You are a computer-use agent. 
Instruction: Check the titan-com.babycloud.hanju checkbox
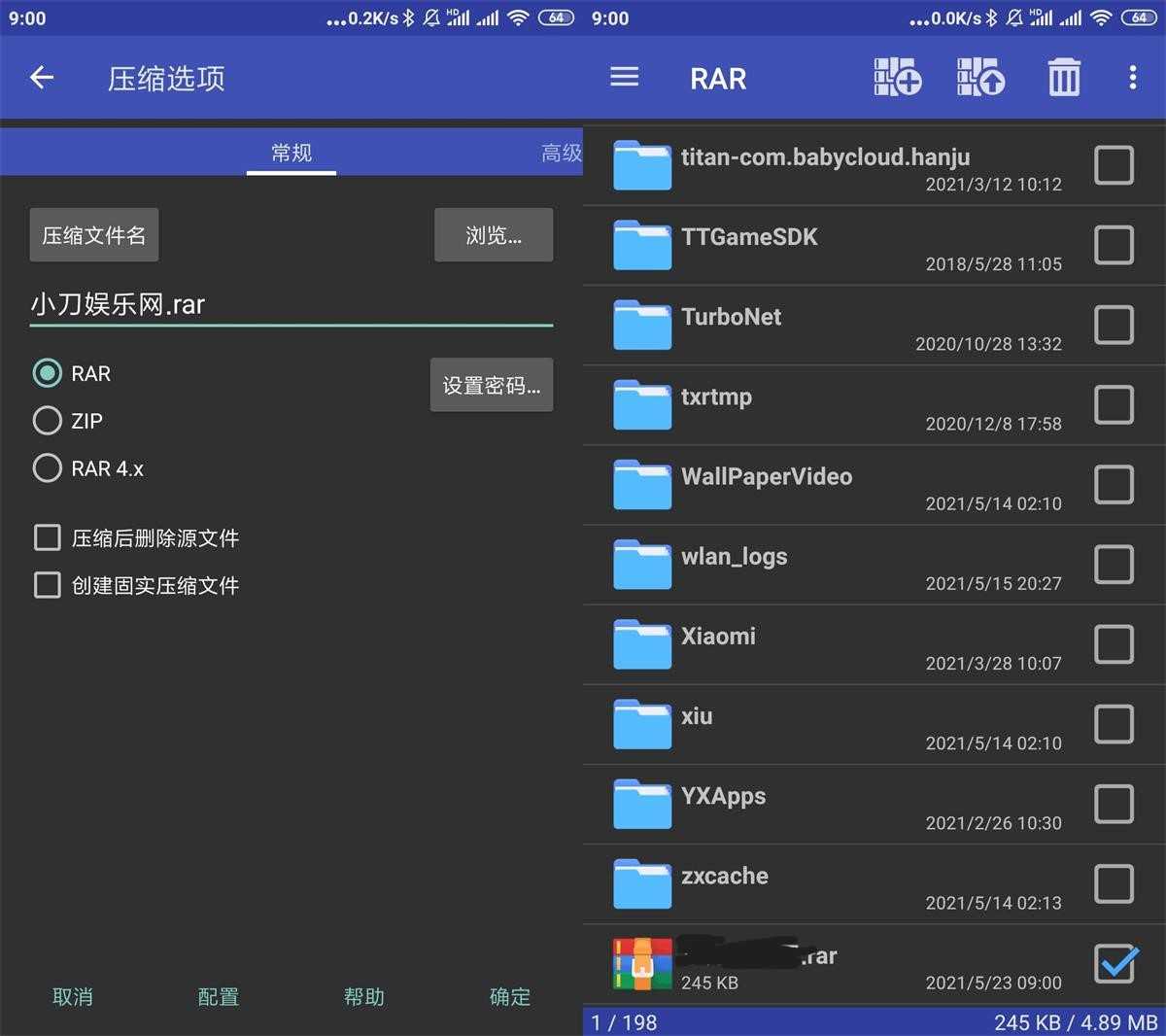click(x=1114, y=165)
